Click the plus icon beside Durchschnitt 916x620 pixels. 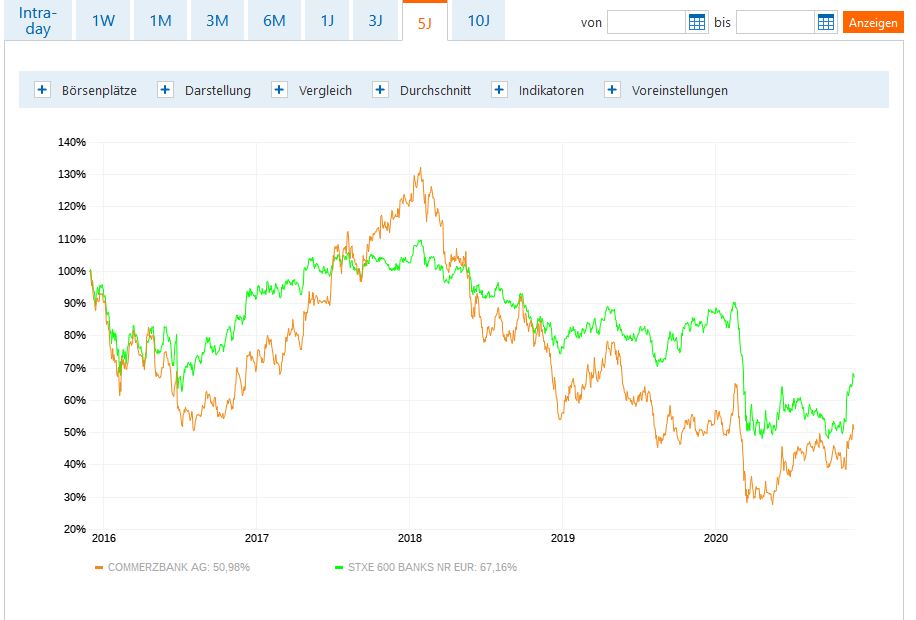pos(381,90)
